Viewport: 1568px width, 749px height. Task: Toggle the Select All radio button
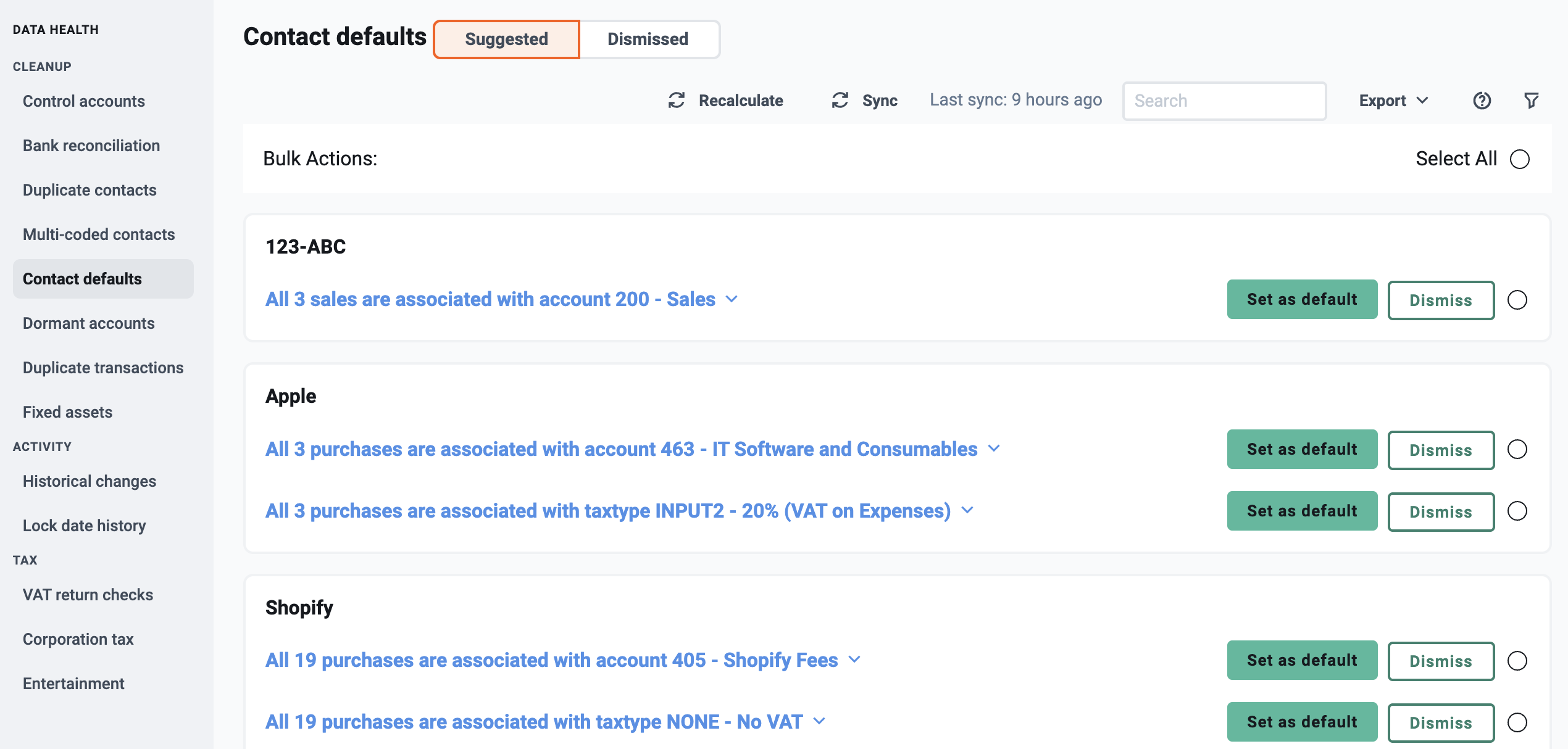coord(1519,159)
